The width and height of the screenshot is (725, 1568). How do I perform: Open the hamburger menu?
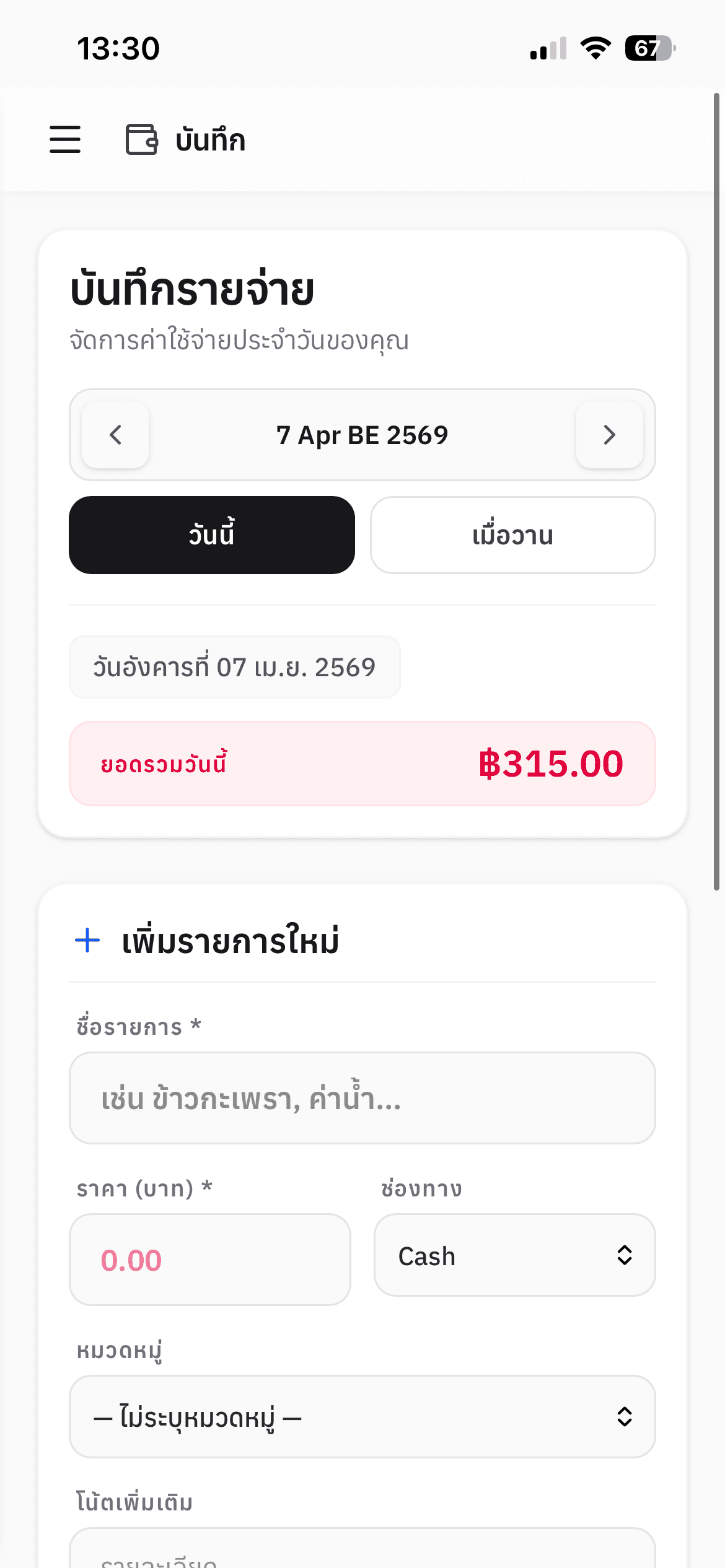point(65,139)
